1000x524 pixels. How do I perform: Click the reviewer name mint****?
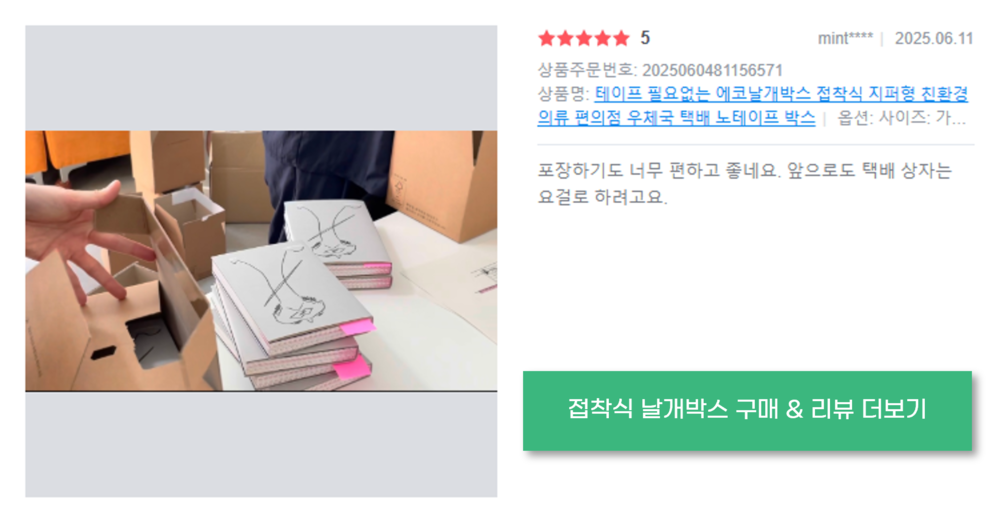[846, 38]
